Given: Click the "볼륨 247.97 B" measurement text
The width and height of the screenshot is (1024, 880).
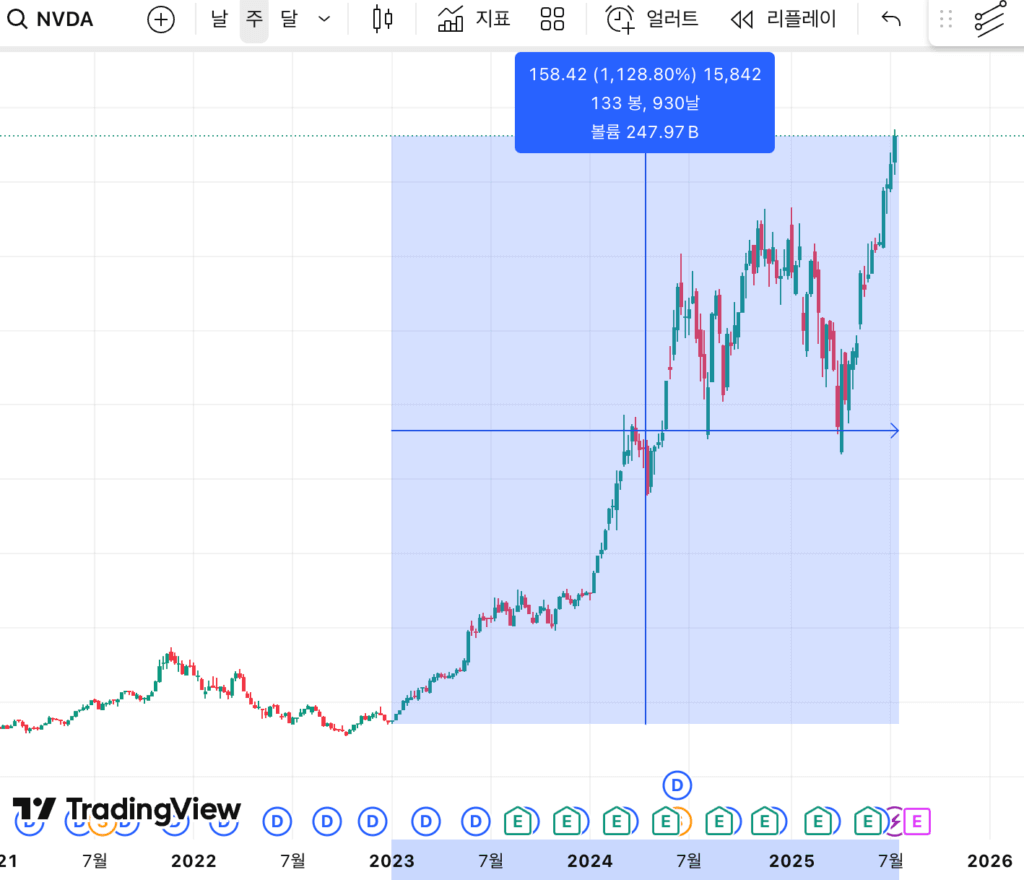Looking at the screenshot, I should click(x=645, y=132).
